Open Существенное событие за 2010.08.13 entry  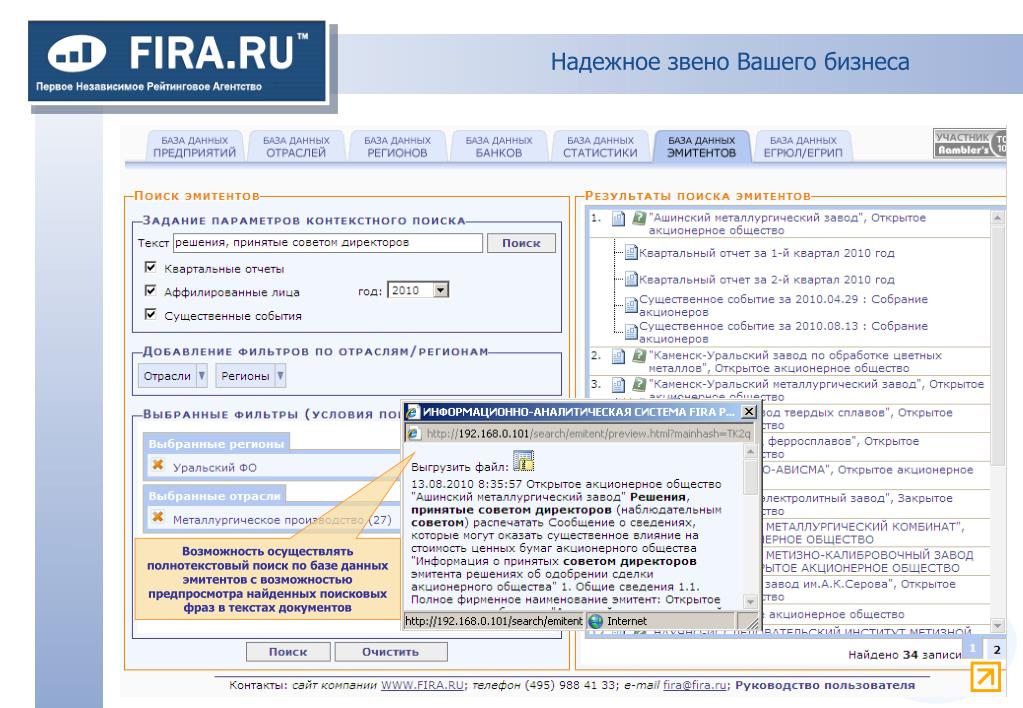coord(783,332)
